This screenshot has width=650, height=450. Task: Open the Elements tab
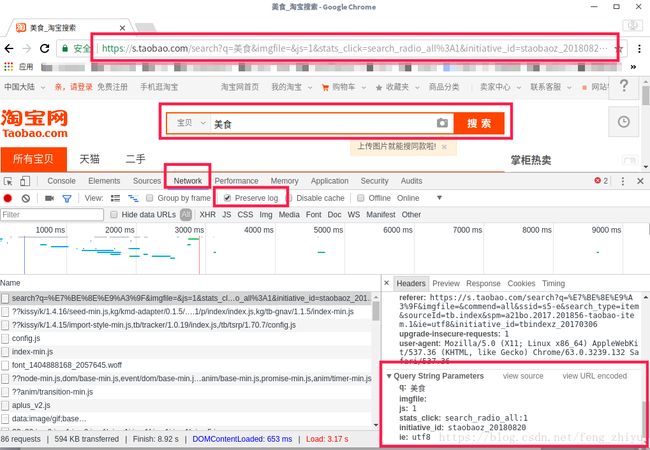click(104, 181)
